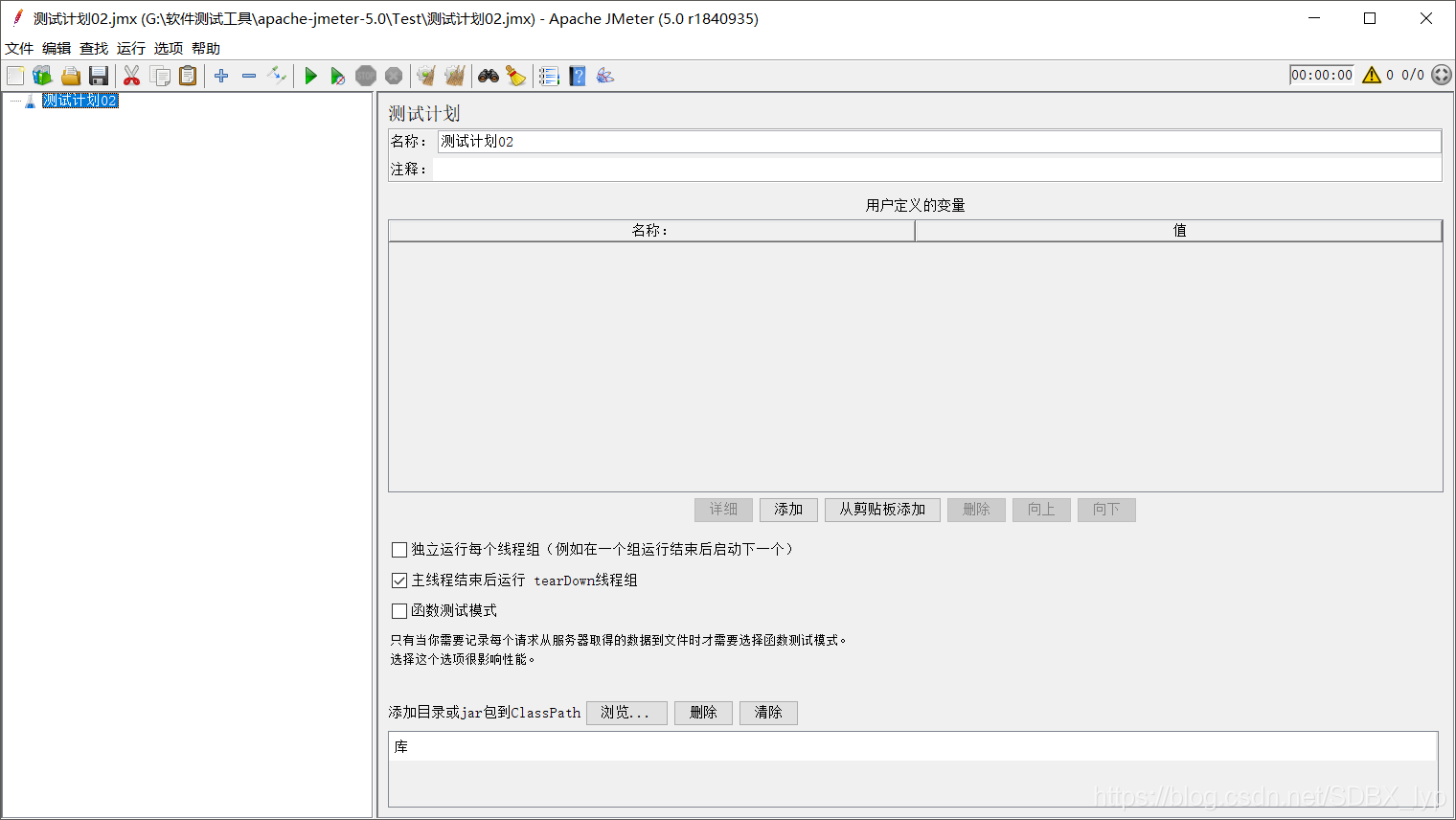The height and width of the screenshot is (820, 1456).
Task: Click the 0/0 thread counter
Action: point(1413,75)
